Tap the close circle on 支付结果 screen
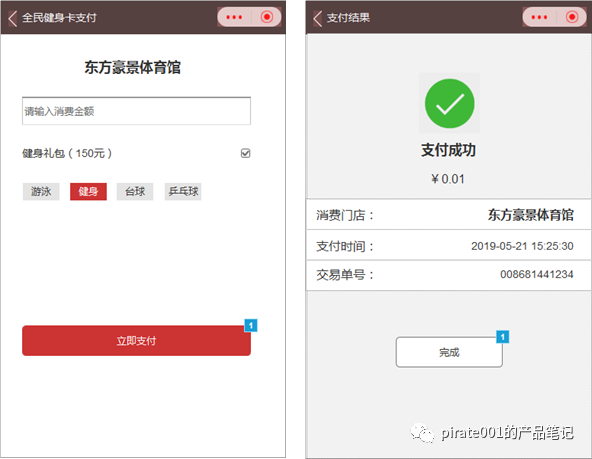This screenshot has width=592, height=459. click(572, 17)
